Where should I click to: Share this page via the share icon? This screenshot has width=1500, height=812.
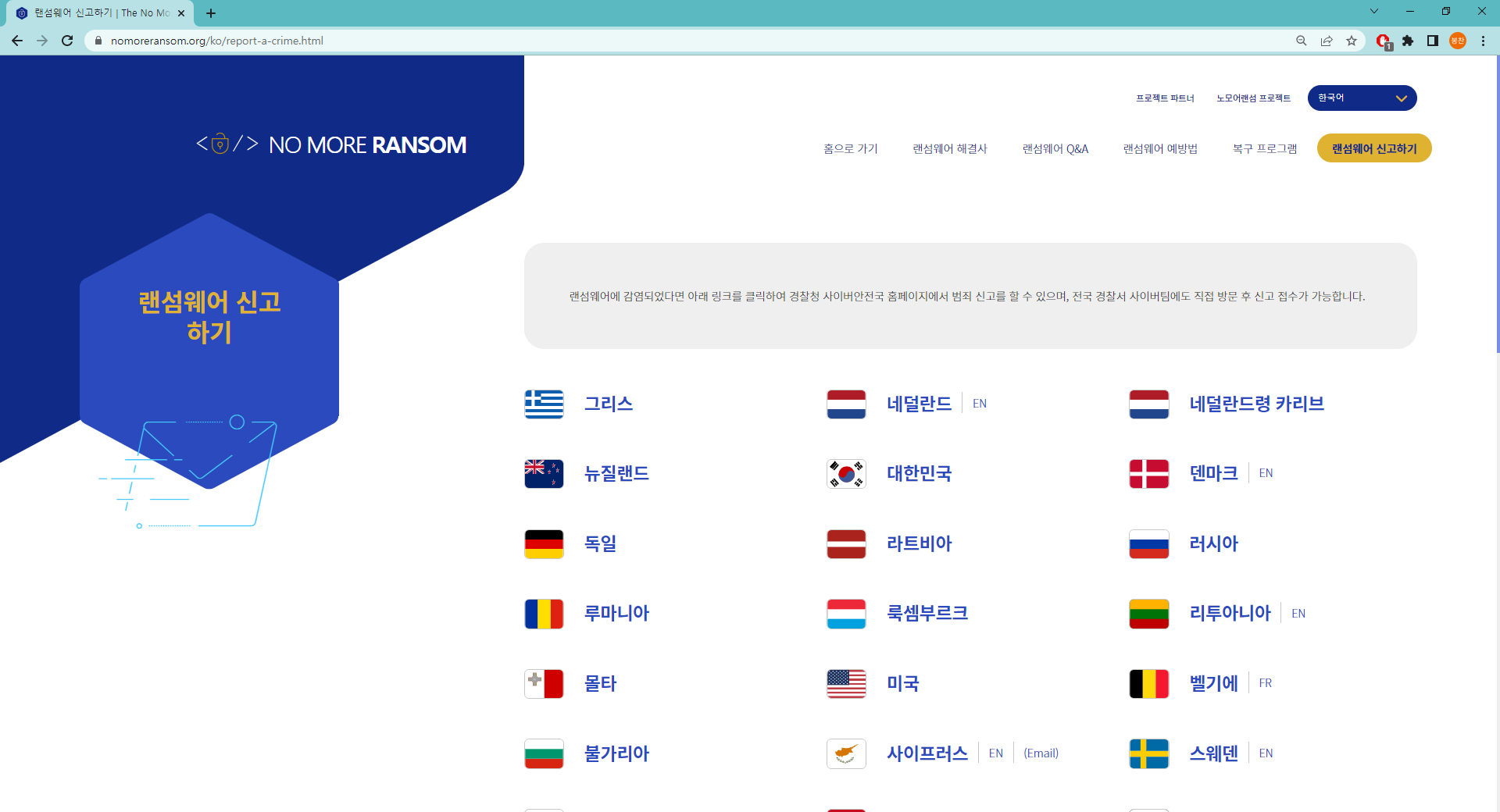coord(1327,41)
